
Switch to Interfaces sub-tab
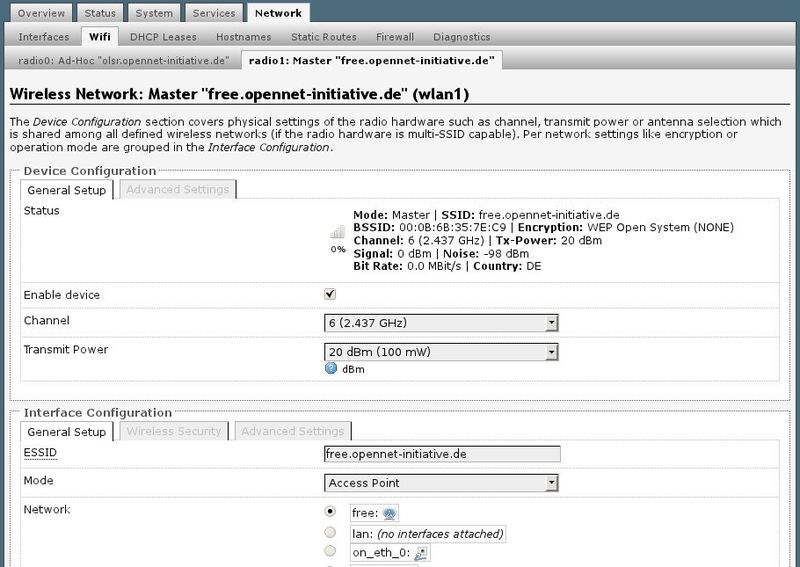point(44,37)
